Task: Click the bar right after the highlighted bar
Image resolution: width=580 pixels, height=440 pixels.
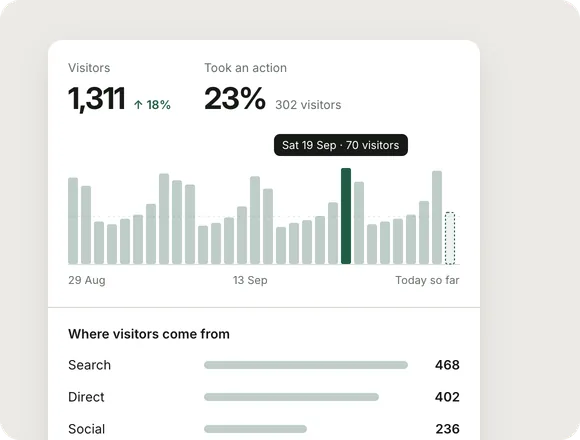Action: [x=359, y=223]
